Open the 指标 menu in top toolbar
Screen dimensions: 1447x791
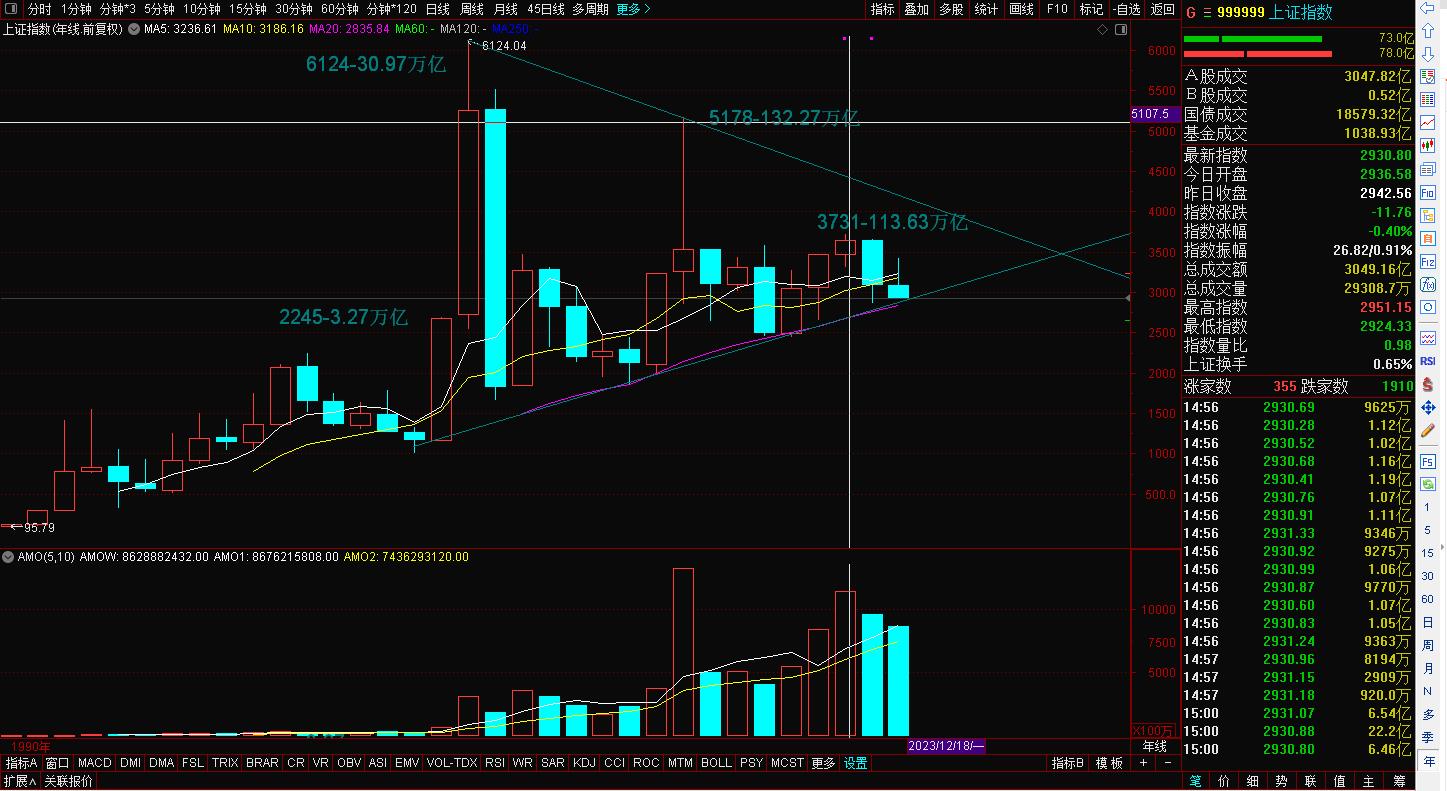[x=882, y=9]
